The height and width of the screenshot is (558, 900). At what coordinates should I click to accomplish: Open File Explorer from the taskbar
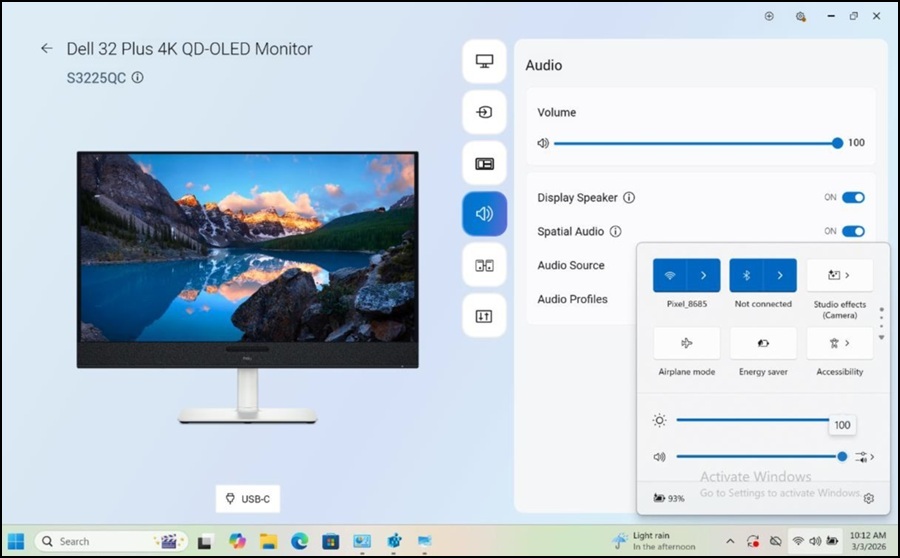[x=268, y=541]
